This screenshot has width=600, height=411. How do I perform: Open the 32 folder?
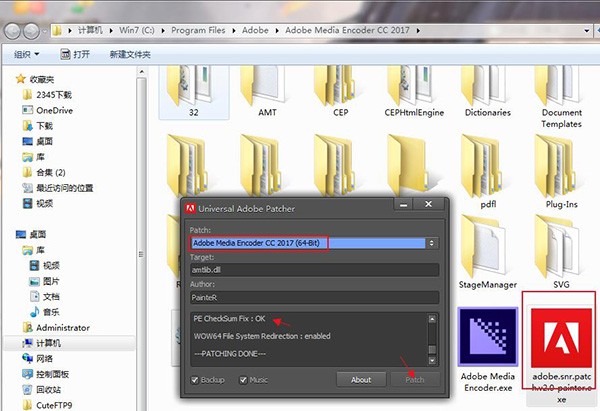[194, 92]
